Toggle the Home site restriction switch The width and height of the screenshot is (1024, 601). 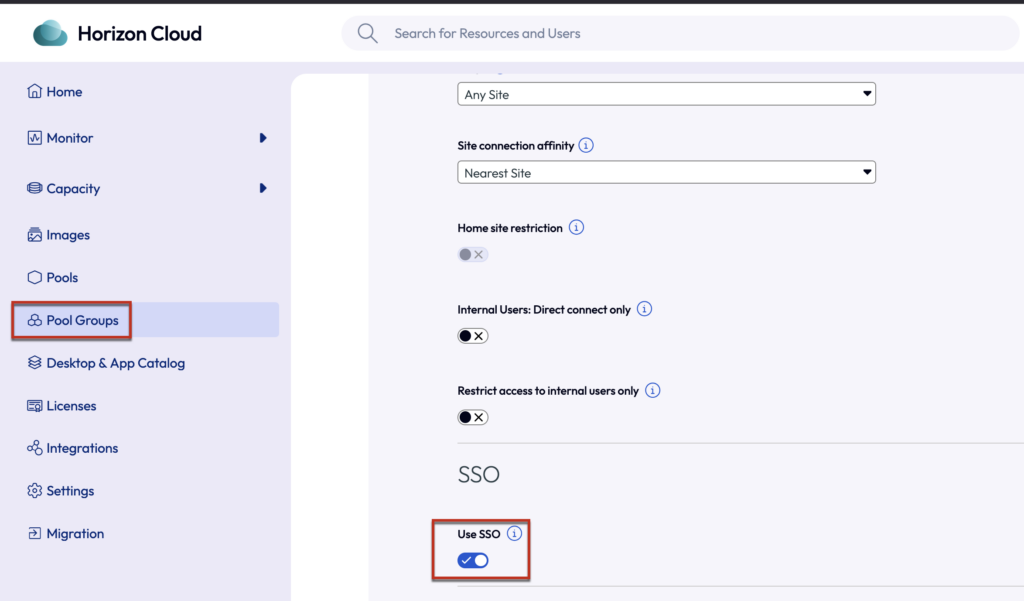[x=472, y=255]
